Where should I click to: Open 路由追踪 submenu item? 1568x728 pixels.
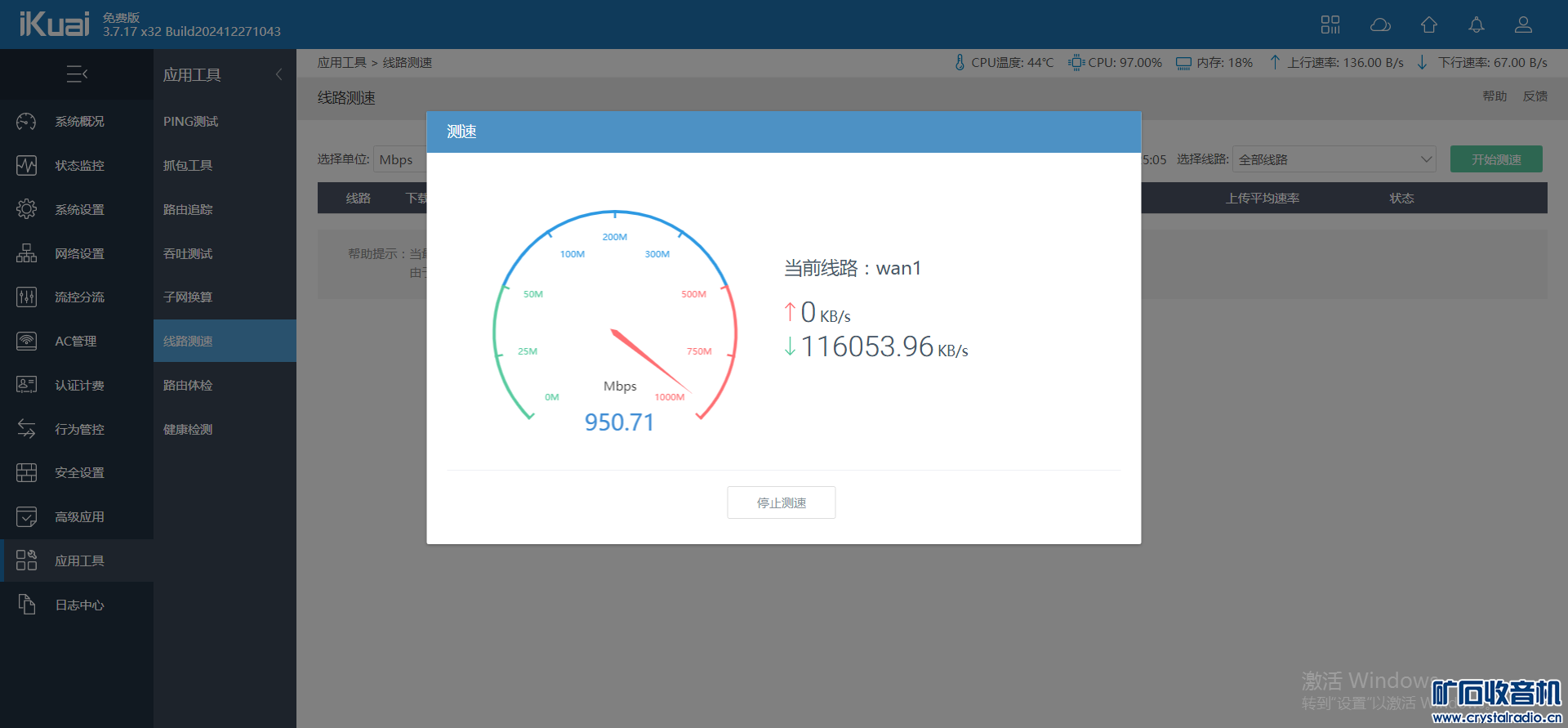188,209
